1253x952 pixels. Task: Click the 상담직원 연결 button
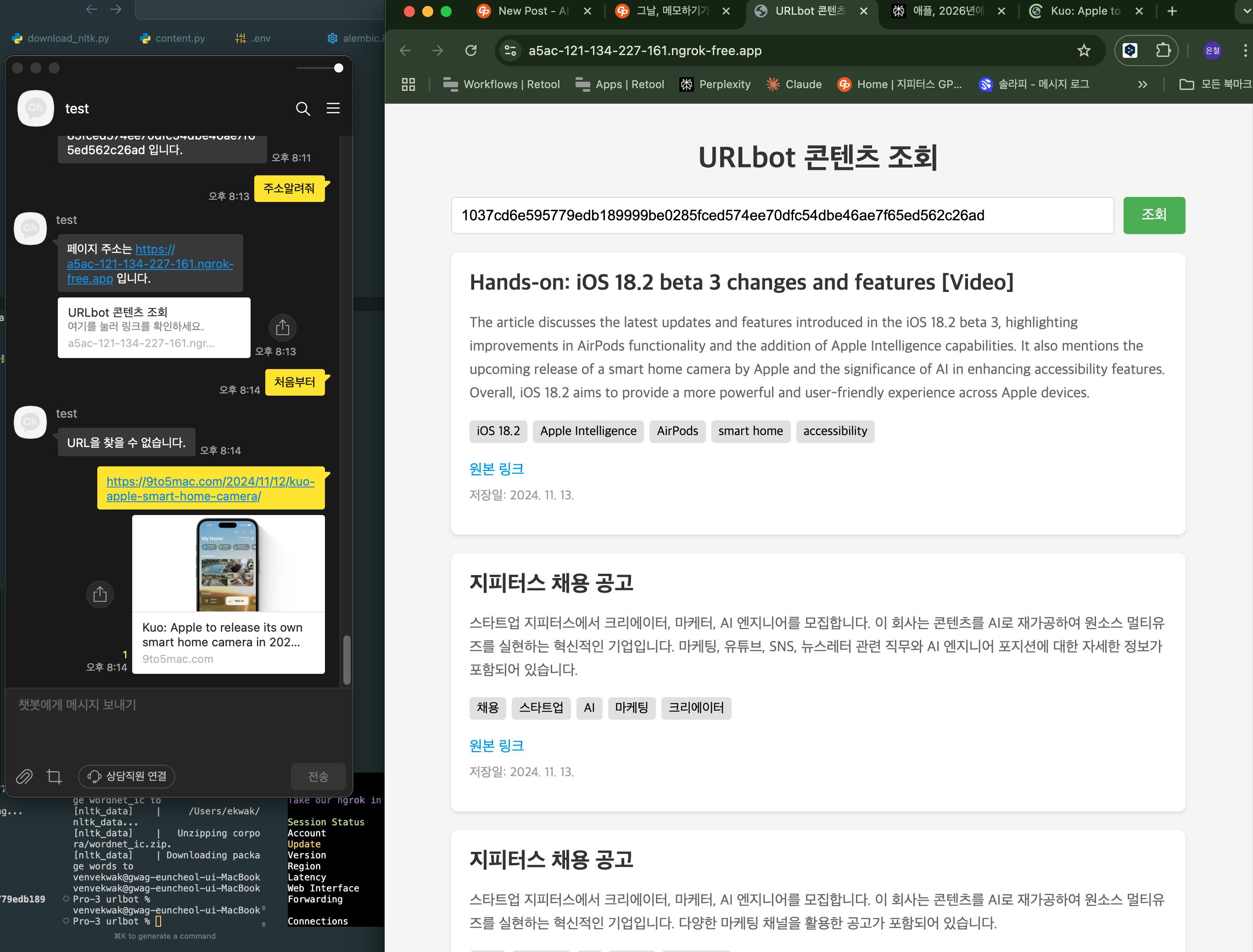point(127,776)
